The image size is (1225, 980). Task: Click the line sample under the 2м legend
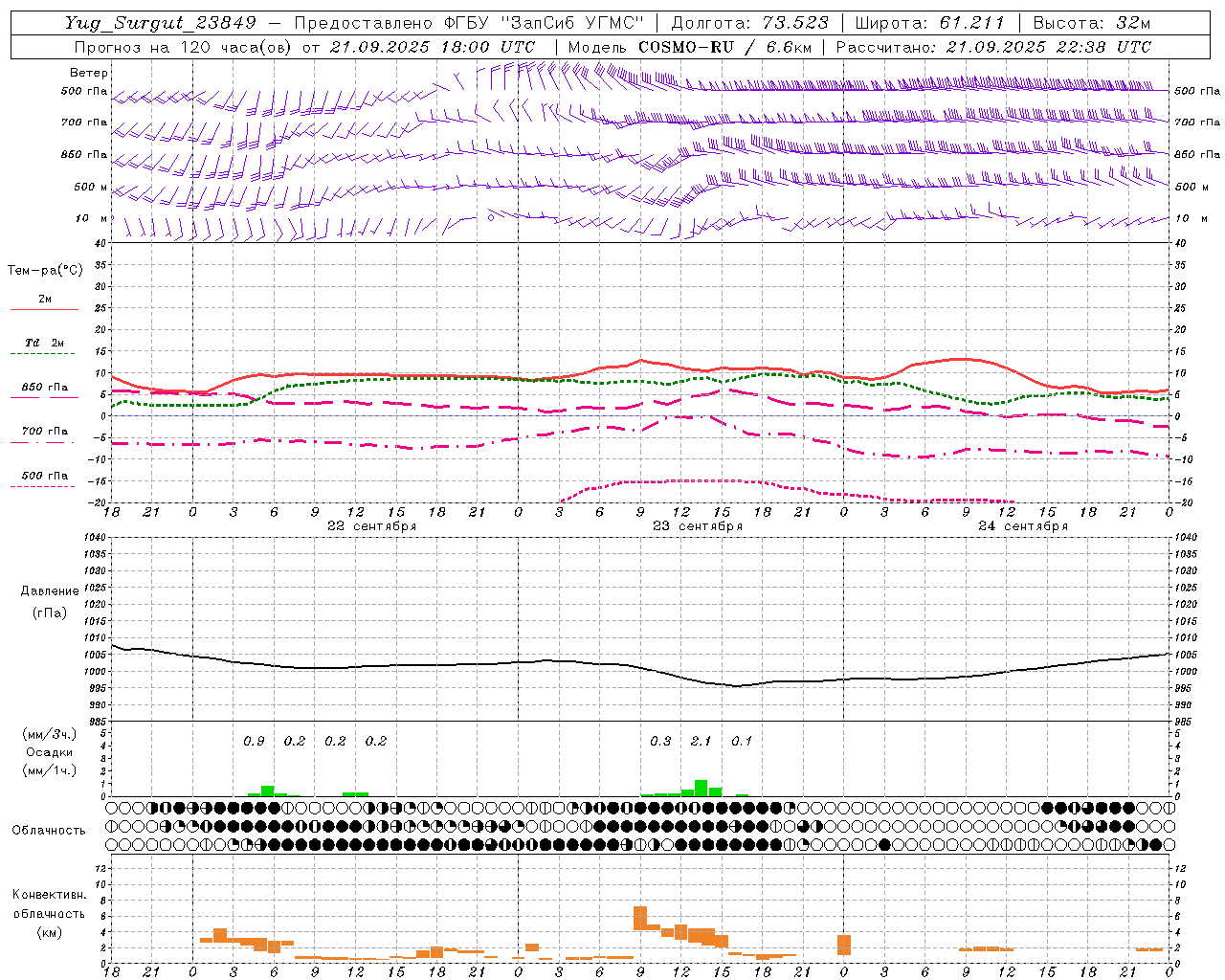coord(45,310)
